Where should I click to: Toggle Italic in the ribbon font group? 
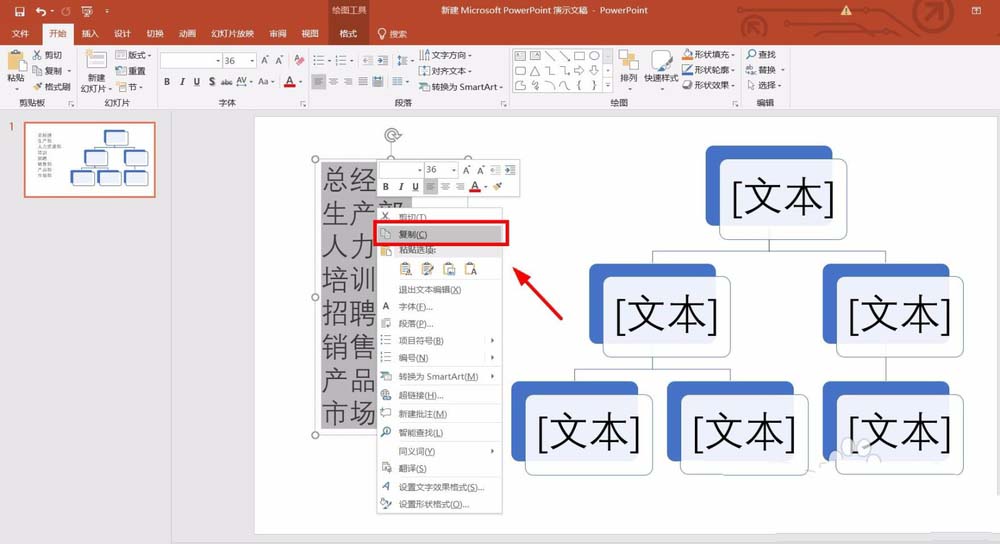coord(182,82)
